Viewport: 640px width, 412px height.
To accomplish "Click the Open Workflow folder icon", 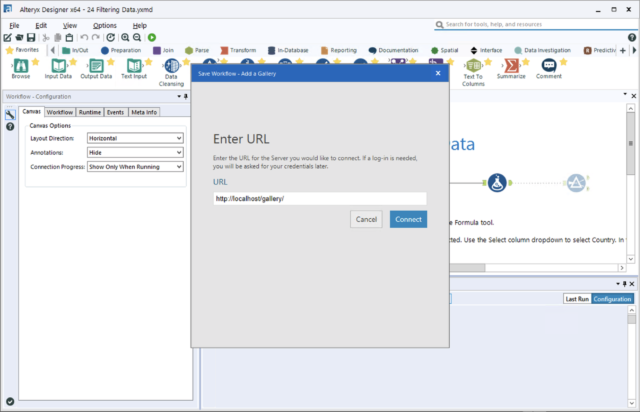I will tap(19, 38).
